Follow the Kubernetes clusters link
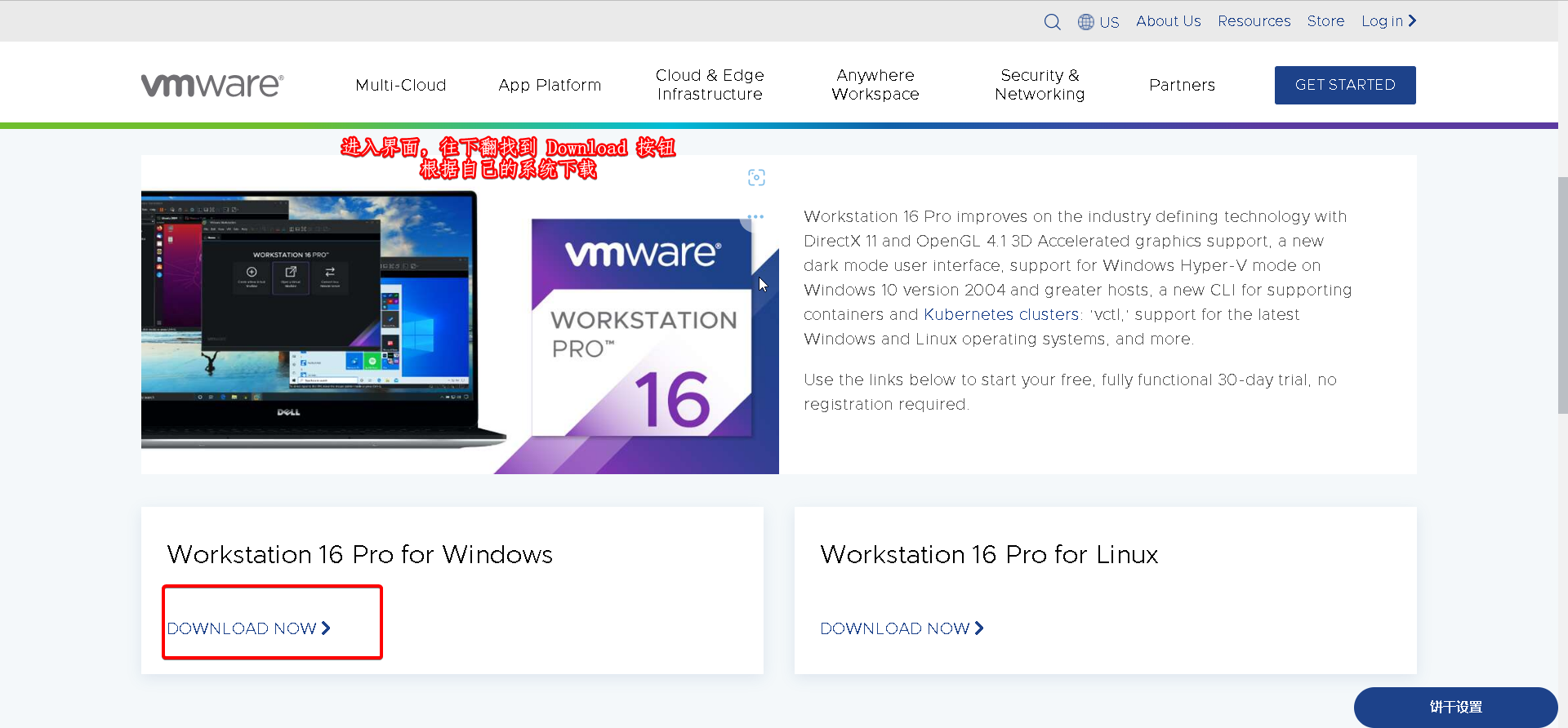This screenshot has width=1568, height=728. pos(1001,314)
